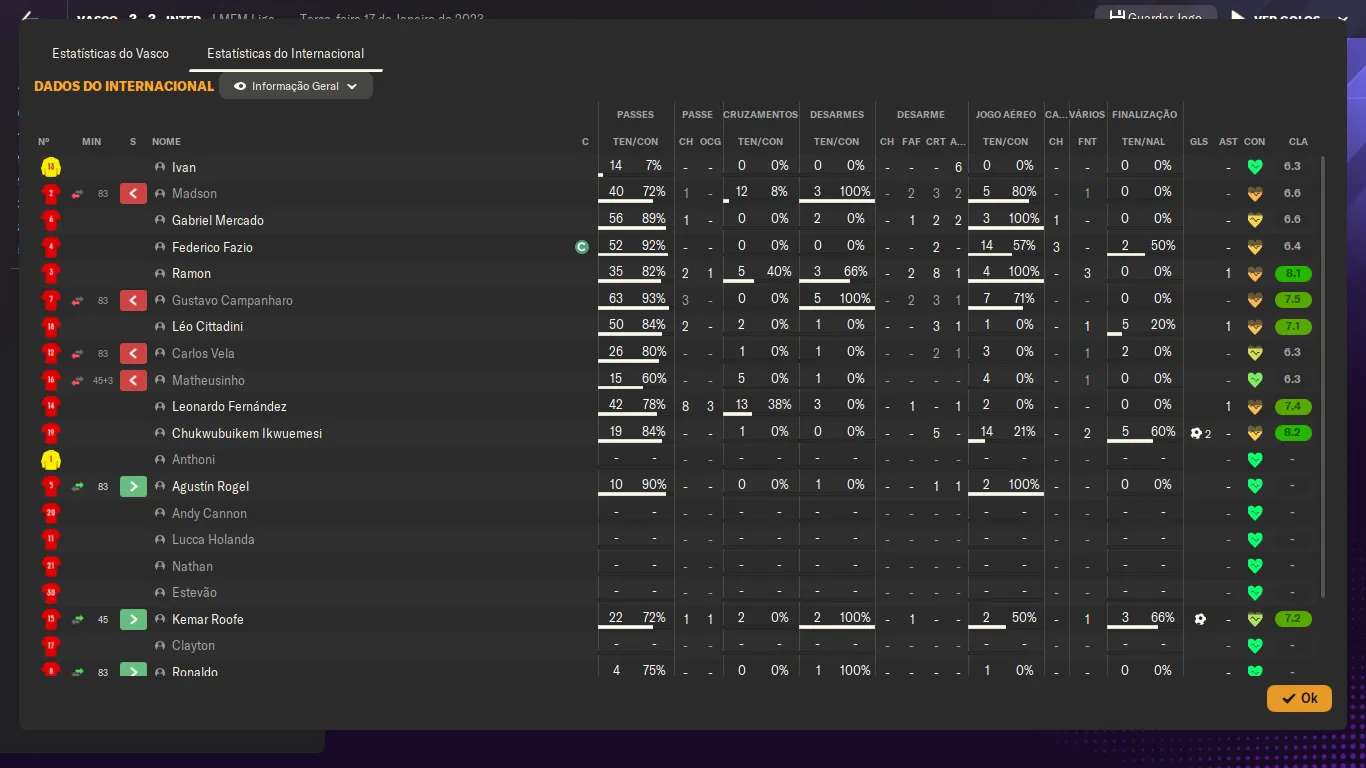This screenshot has width=1366, height=768.
Task: Sort by the PASSES column header
Action: [635, 115]
